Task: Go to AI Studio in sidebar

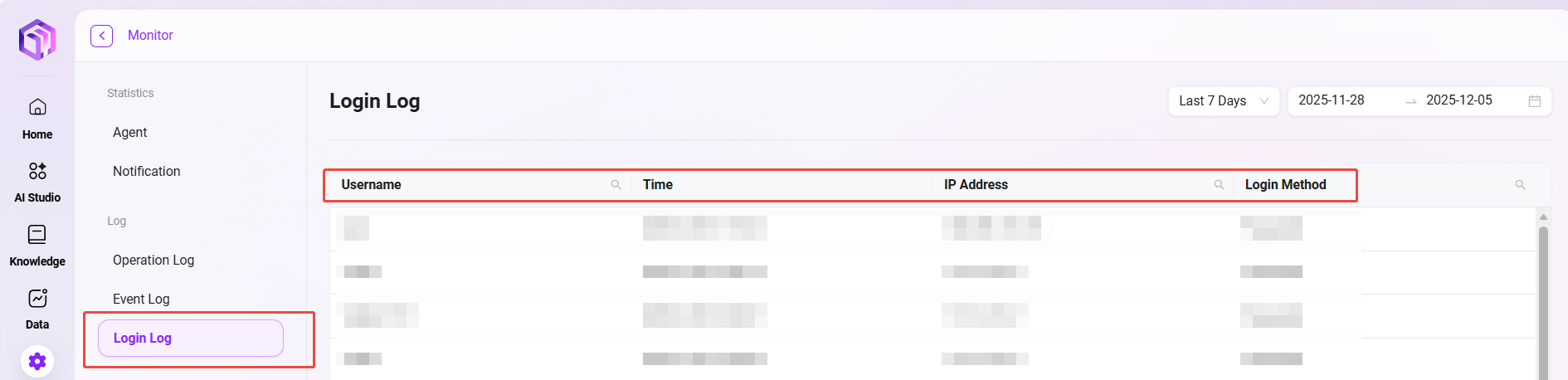Action: (37, 182)
